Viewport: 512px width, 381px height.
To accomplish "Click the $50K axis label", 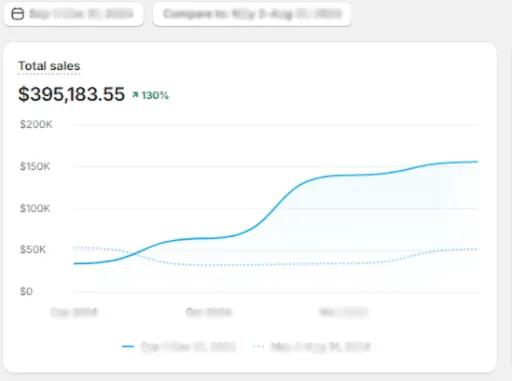I will pos(33,249).
